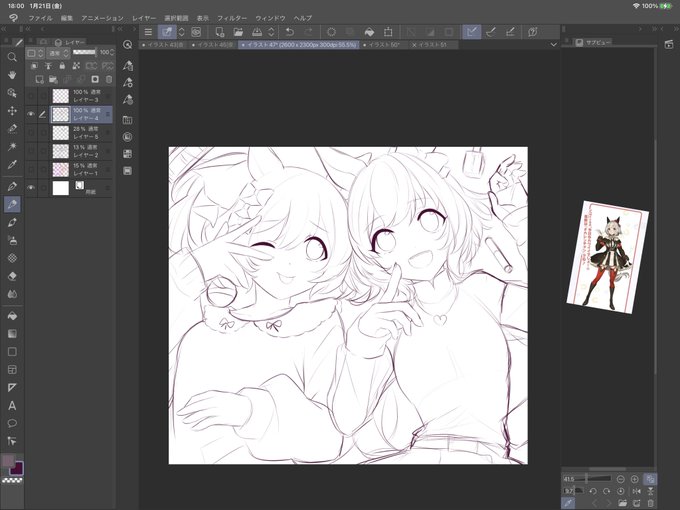Select the Move layer tool
680x510 pixels.
[12, 111]
